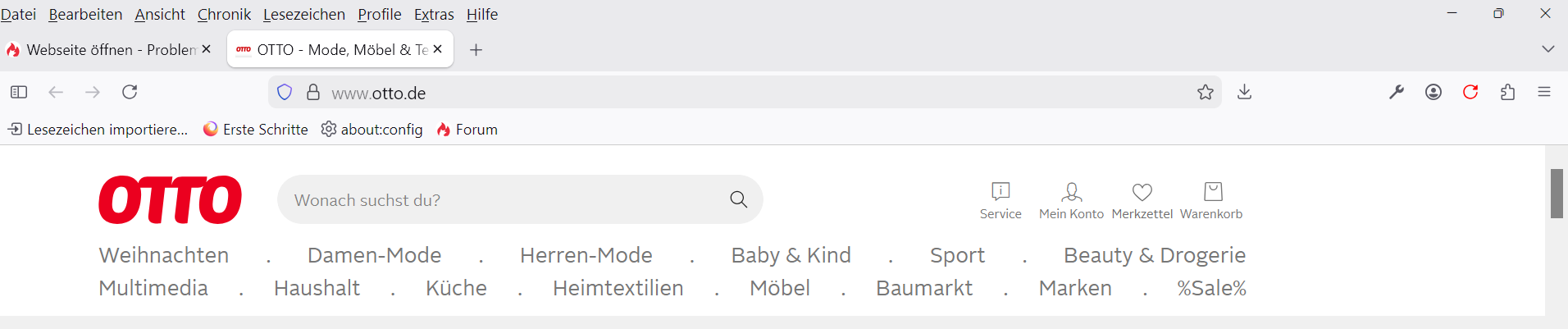
Task: Click the sidebar toggle icon
Action: 19,92
